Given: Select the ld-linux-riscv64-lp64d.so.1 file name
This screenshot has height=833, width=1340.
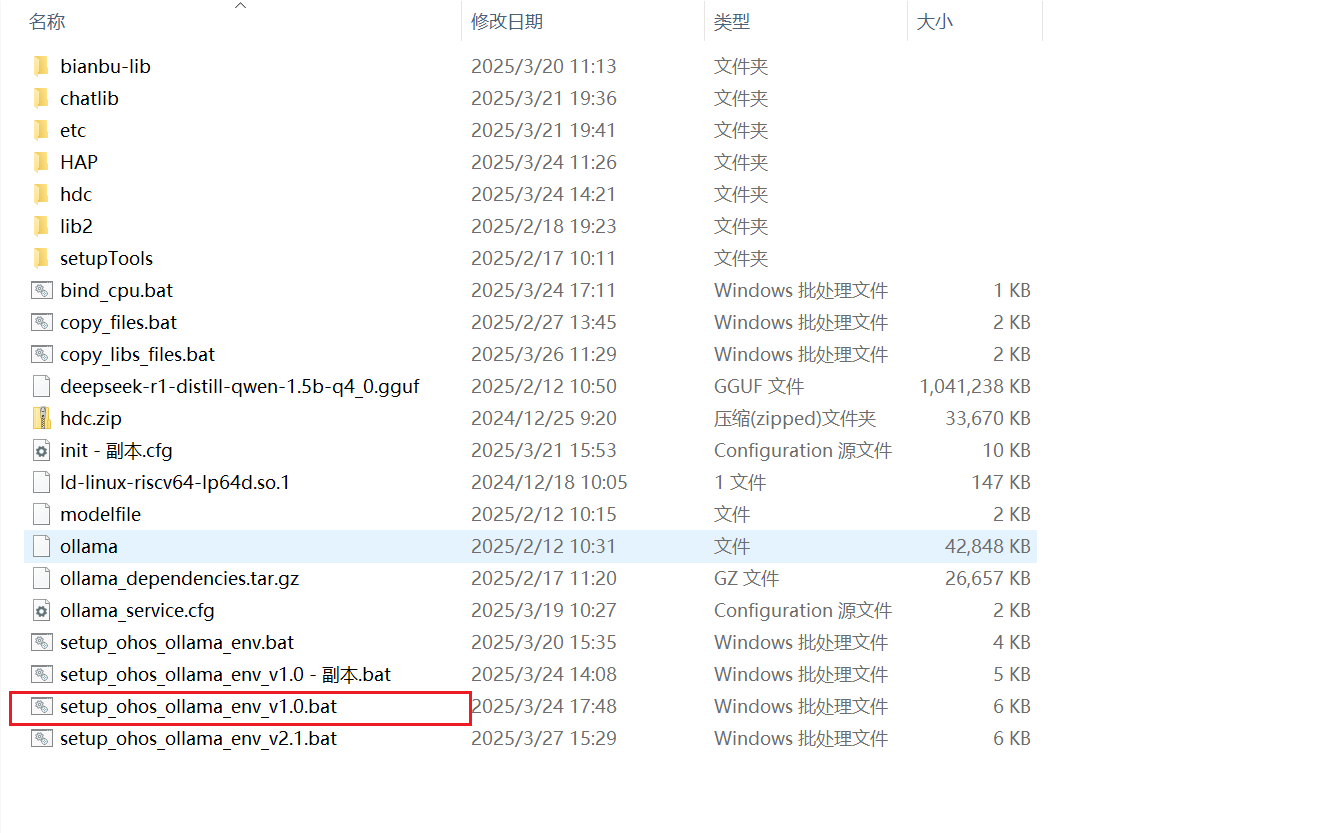Looking at the screenshot, I should point(175,482).
